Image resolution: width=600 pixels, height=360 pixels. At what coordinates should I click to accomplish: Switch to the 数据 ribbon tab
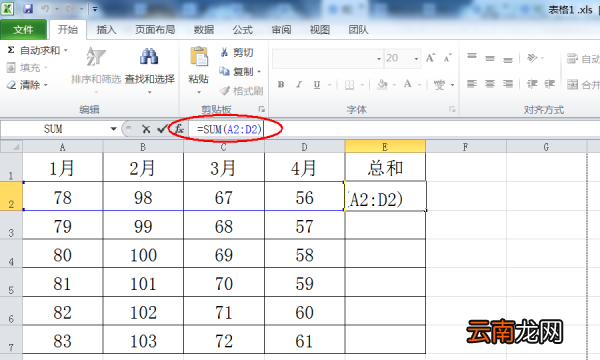pyautogui.click(x=204, y=29)
